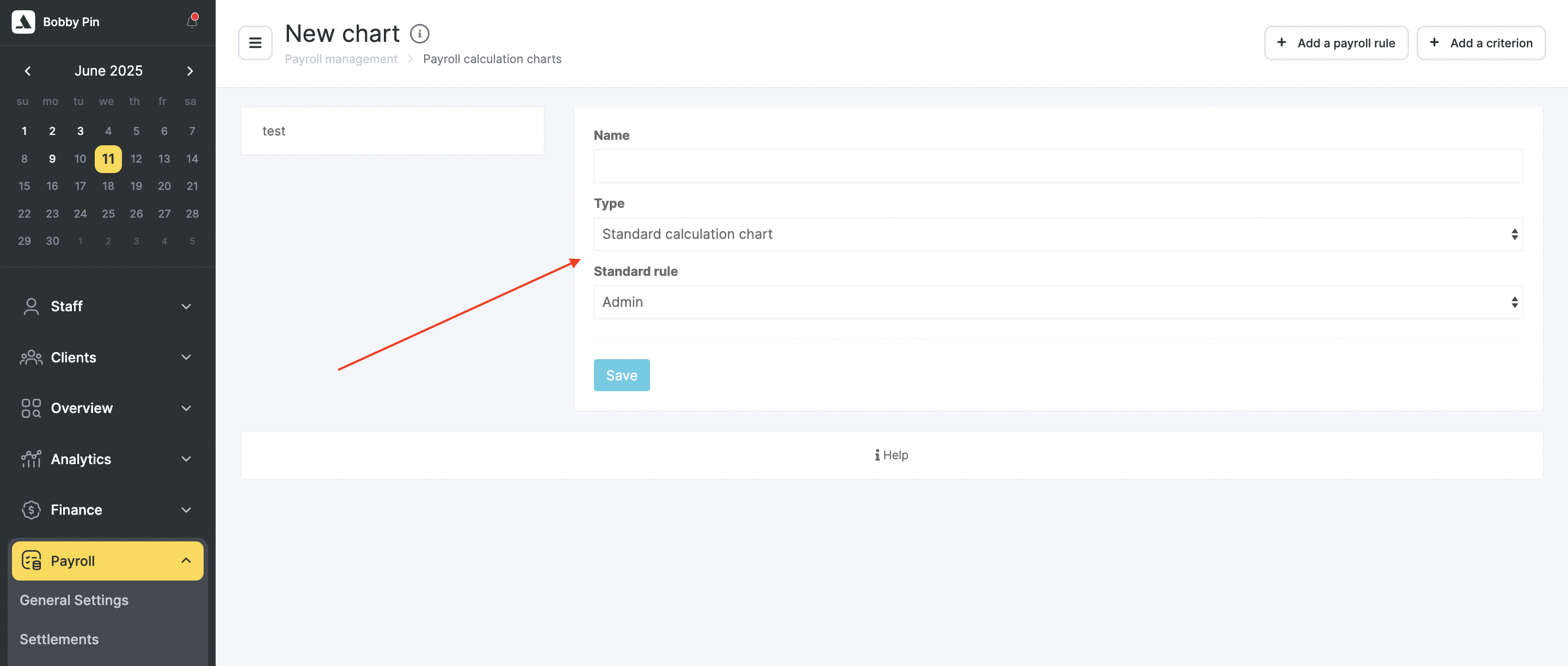Select June 18 in the calendar
This screenshot has height=666, width=1568.
tap(108, 186)
